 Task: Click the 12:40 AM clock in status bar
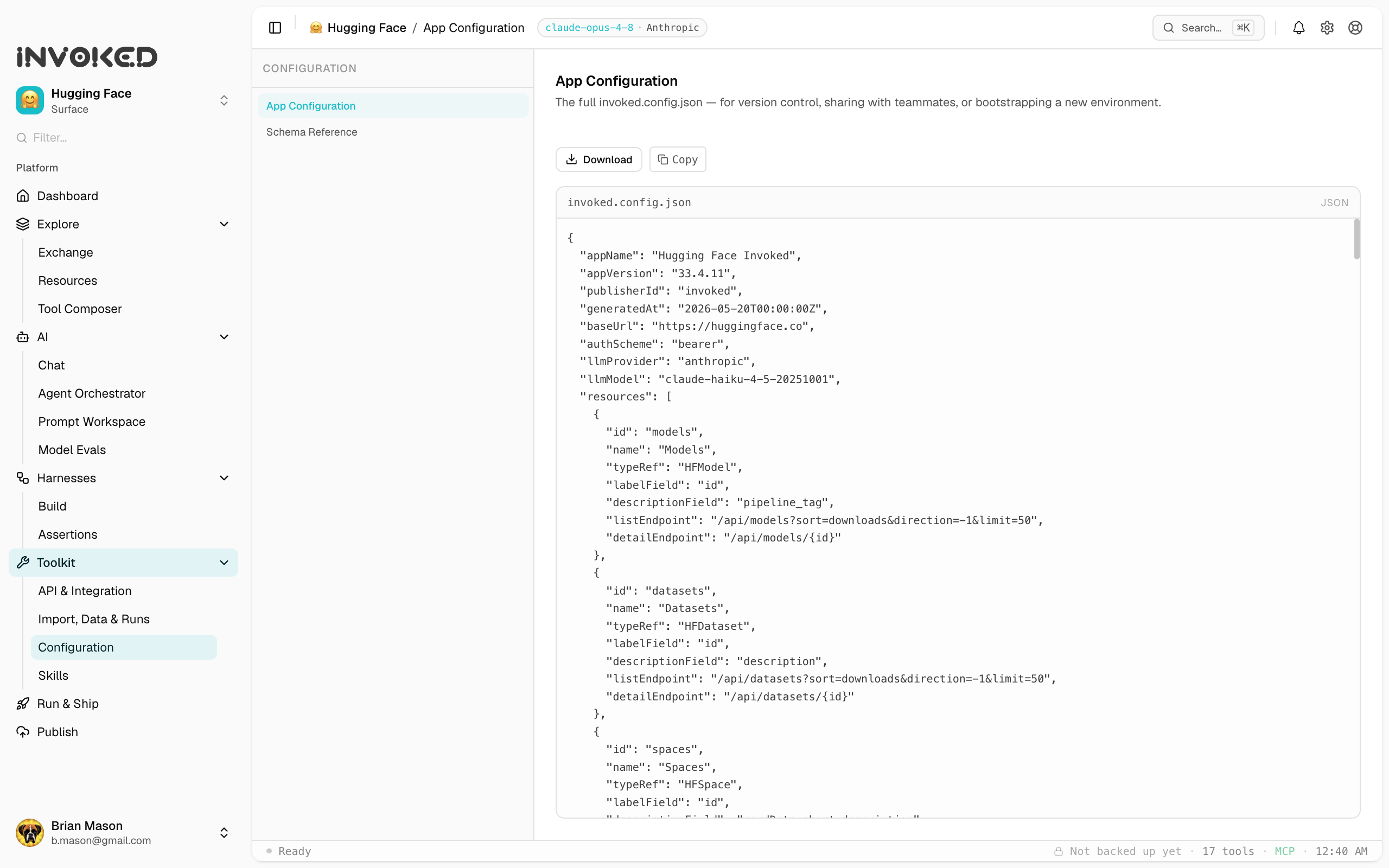pos(1341,851)
